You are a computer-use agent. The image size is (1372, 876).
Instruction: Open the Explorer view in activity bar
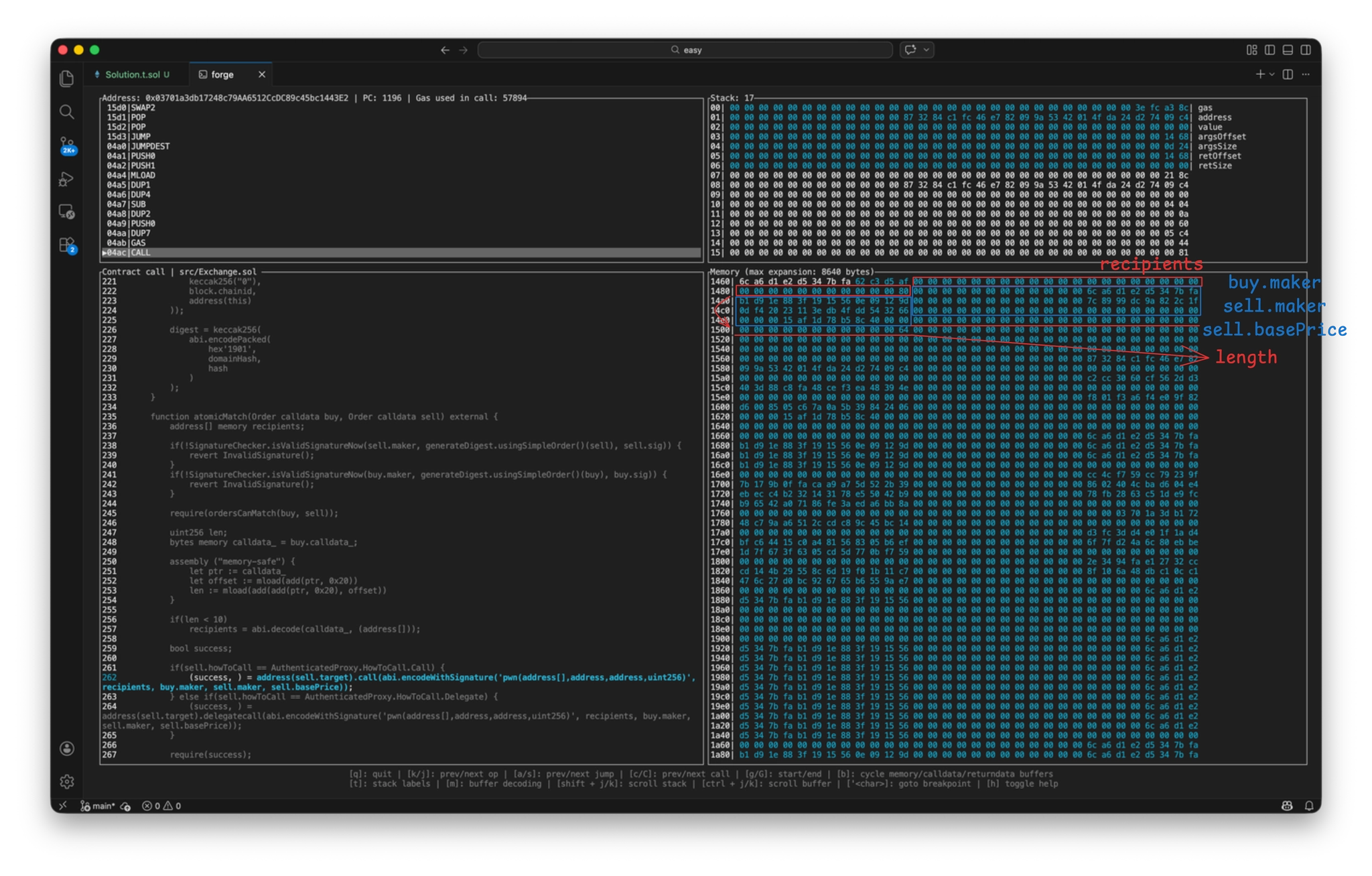pos(66,79)
